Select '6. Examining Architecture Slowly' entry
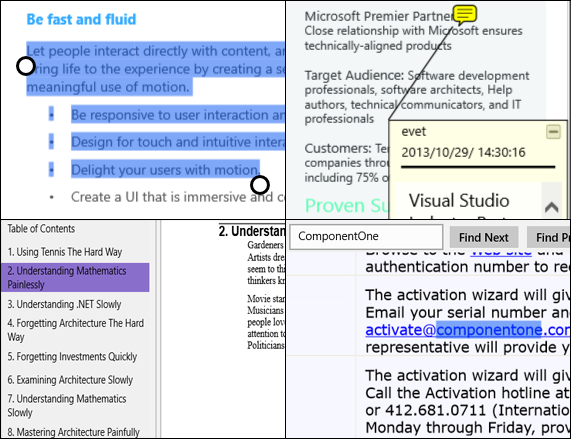Image resolution: width=571 pixels, height=439 pixels. point(70,380)
